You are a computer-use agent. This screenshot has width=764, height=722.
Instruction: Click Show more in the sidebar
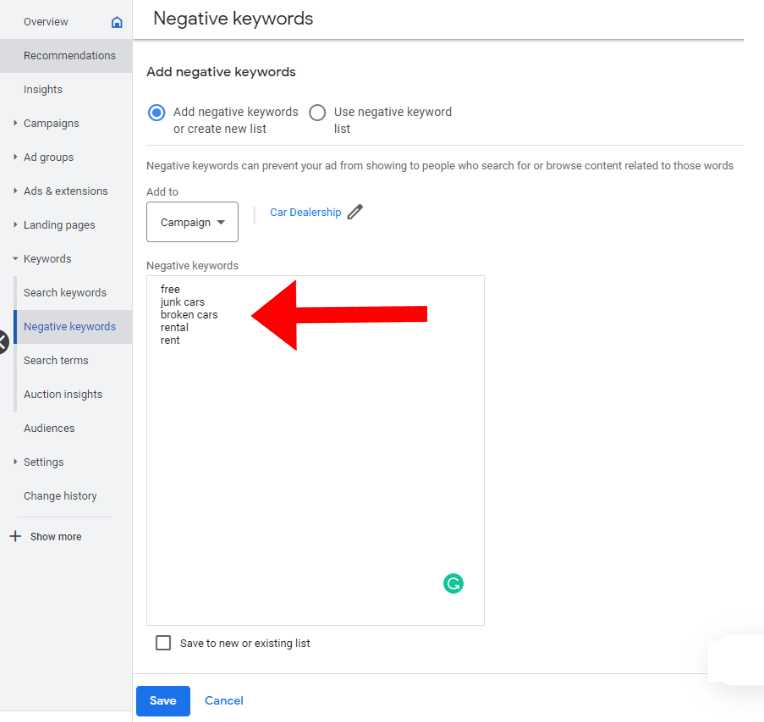point(56,536)
